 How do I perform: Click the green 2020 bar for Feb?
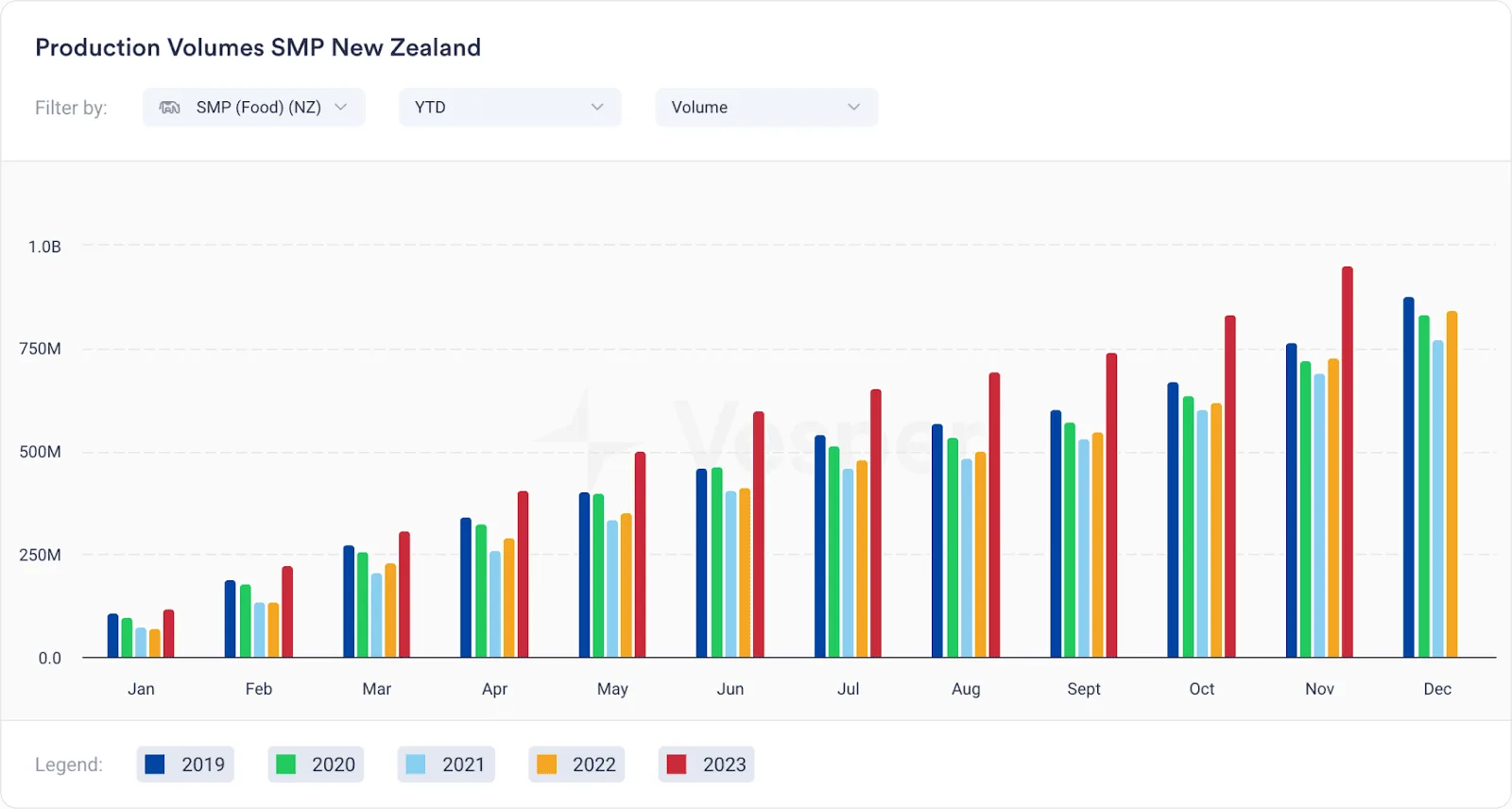click(246, 621)
